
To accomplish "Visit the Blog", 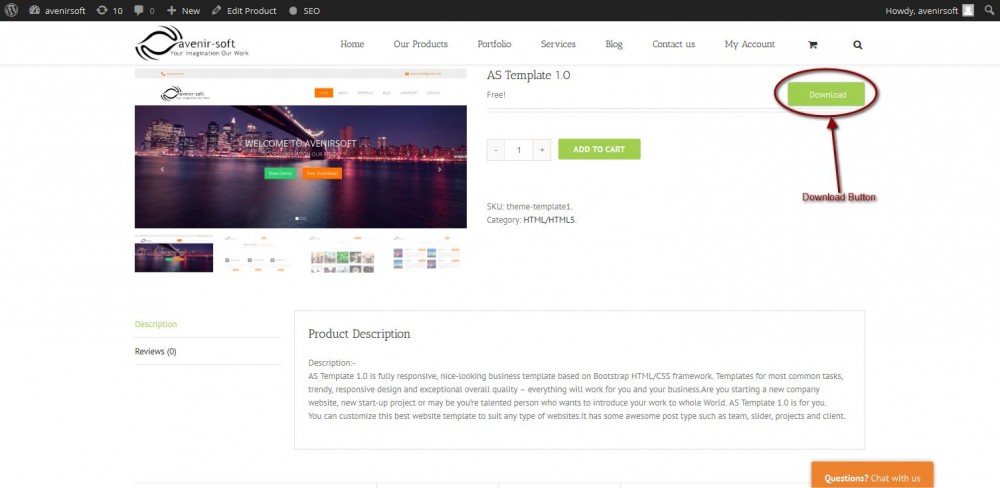I will click(x=614, y=44).
